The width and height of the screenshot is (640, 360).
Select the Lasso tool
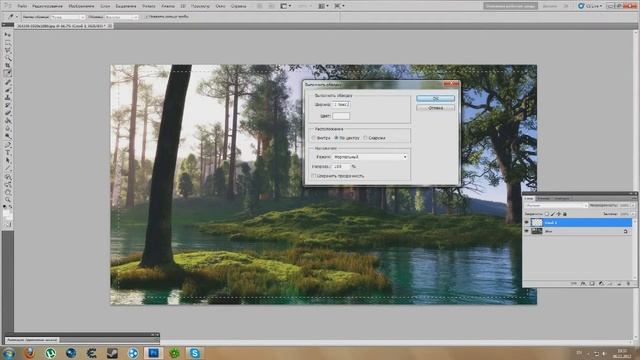coord(8,50)
